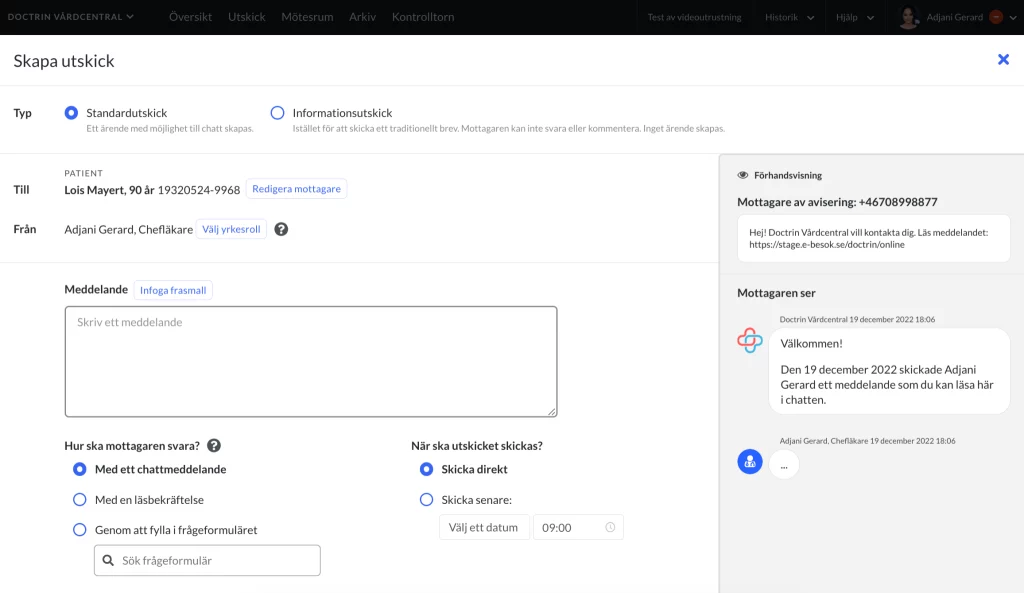Select Genom att fylla i frågeformuläret
The image size is (1024, 593).
tap(80, 530)
